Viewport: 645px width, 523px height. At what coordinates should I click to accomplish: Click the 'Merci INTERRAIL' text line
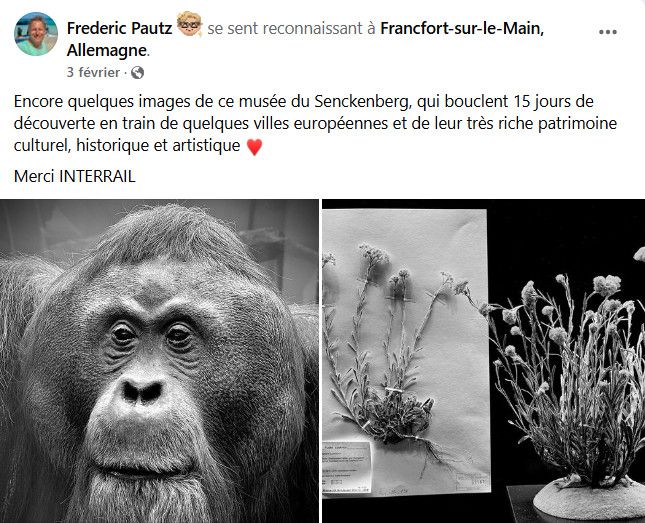[74, 177]
